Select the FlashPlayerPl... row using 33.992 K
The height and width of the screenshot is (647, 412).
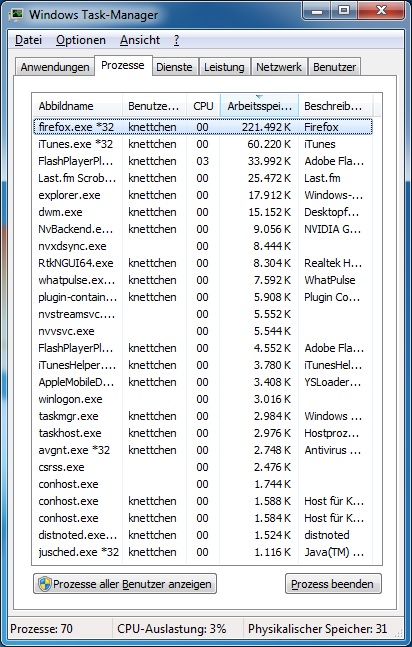tap(203, 161)
